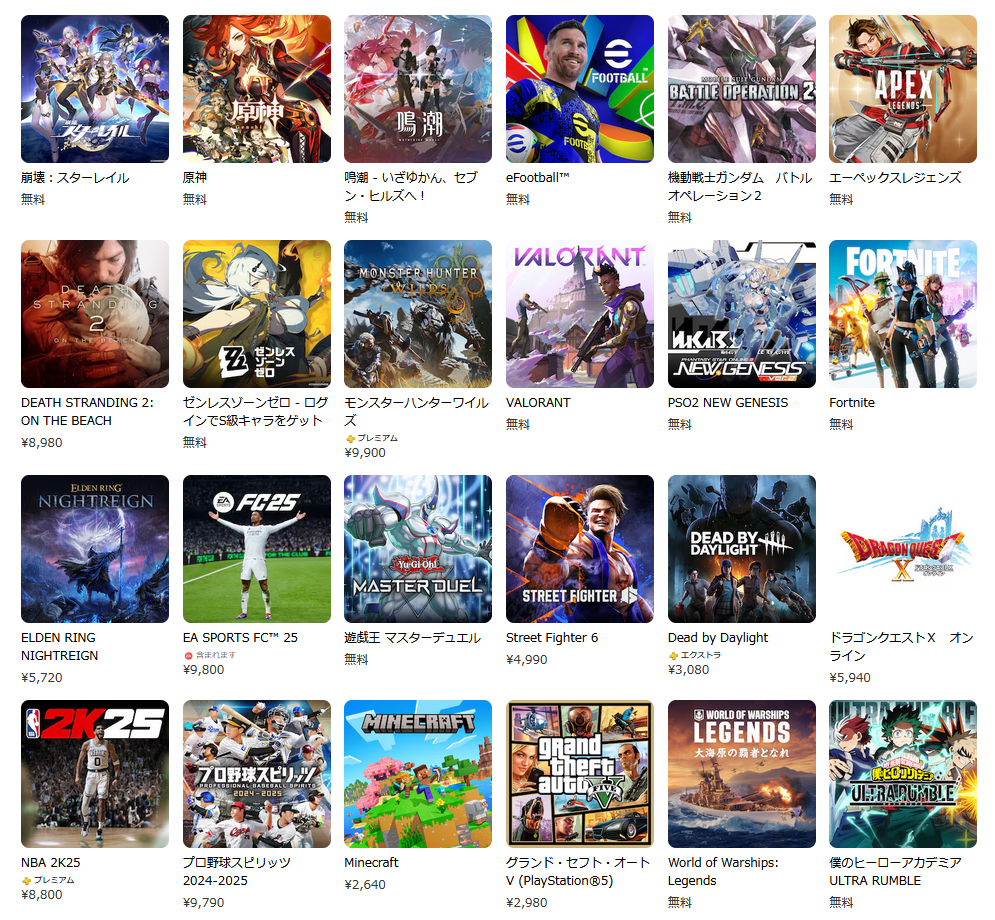
Task: Open the Apex Legends cover image
Action: (x=903, y=89)
